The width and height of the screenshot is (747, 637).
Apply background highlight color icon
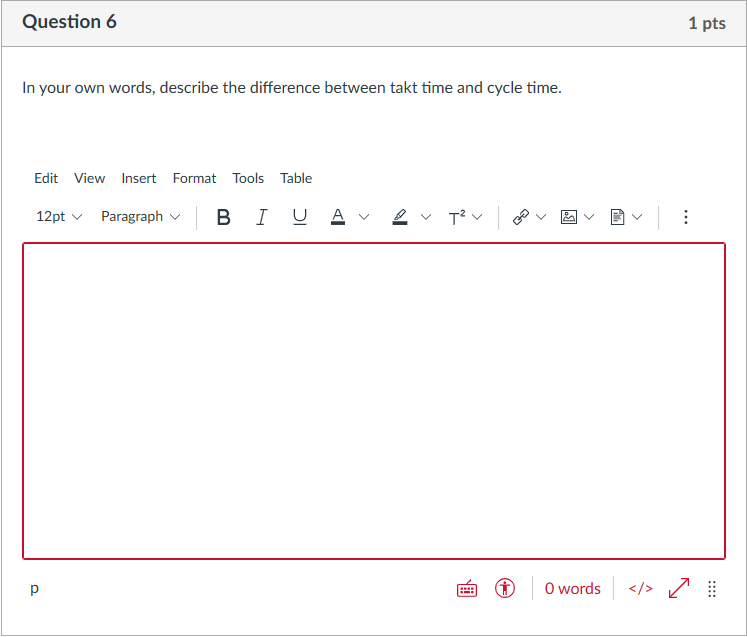tap(400, 217)
